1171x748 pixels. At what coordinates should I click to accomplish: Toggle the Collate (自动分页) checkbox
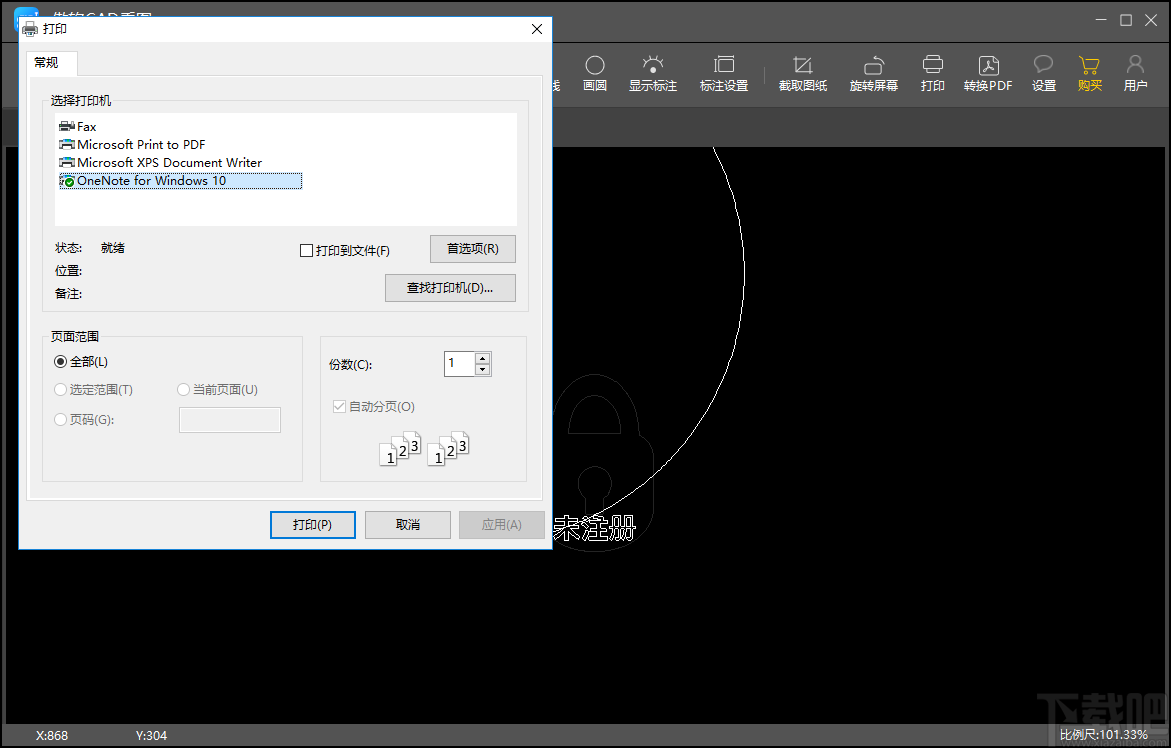click(x=339, y=407)
